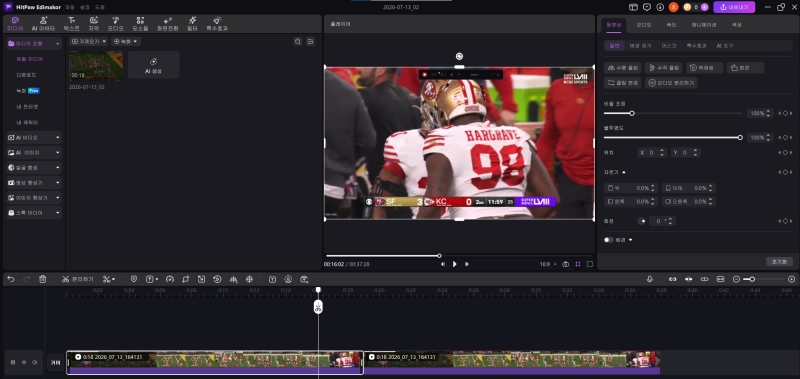Zoom in the timeline with plus icon
Screen dimensions: 800x379
pyautogui.click(x=791, y=279)
